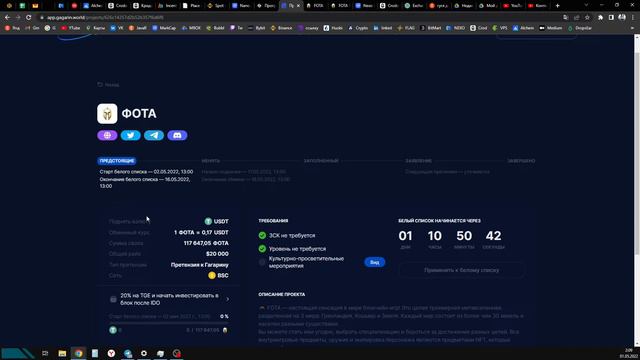Click the ЗСК не требуется green checkmark

[x=262, y=236]
